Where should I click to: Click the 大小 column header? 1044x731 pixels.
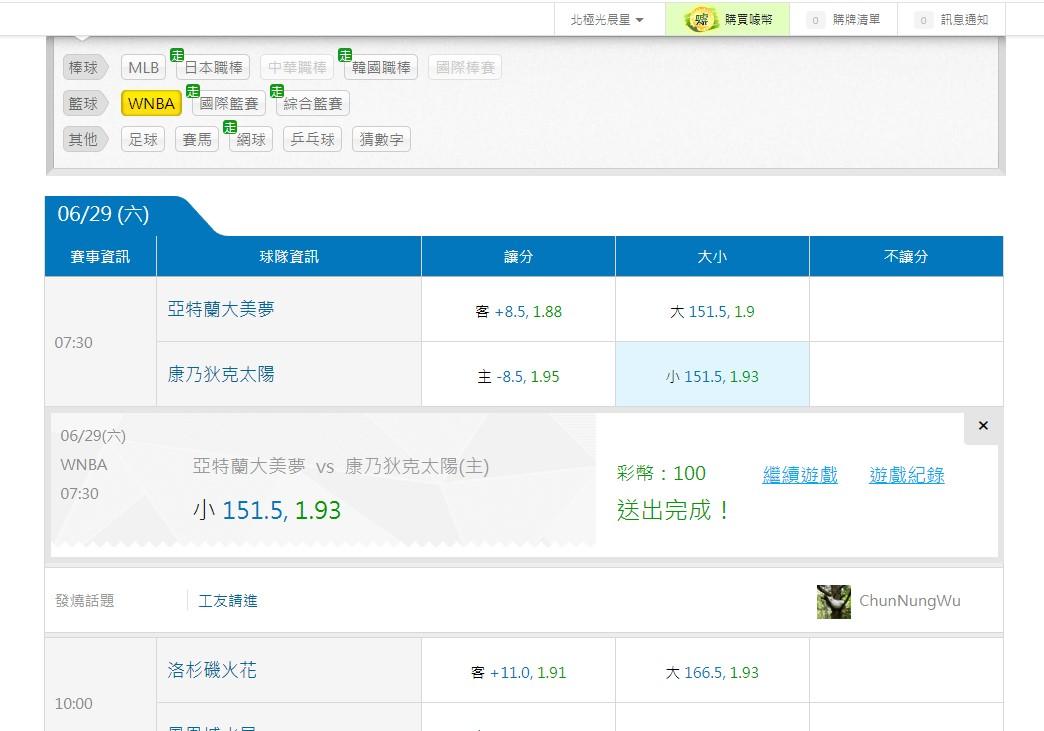tap(712, 256)
